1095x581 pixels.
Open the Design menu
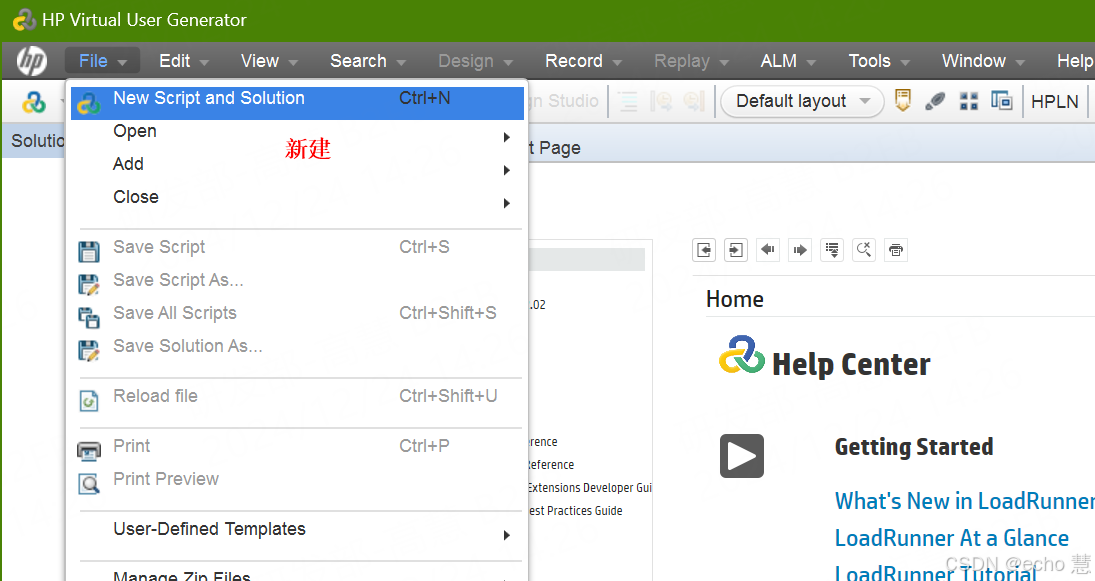(475, 61)
